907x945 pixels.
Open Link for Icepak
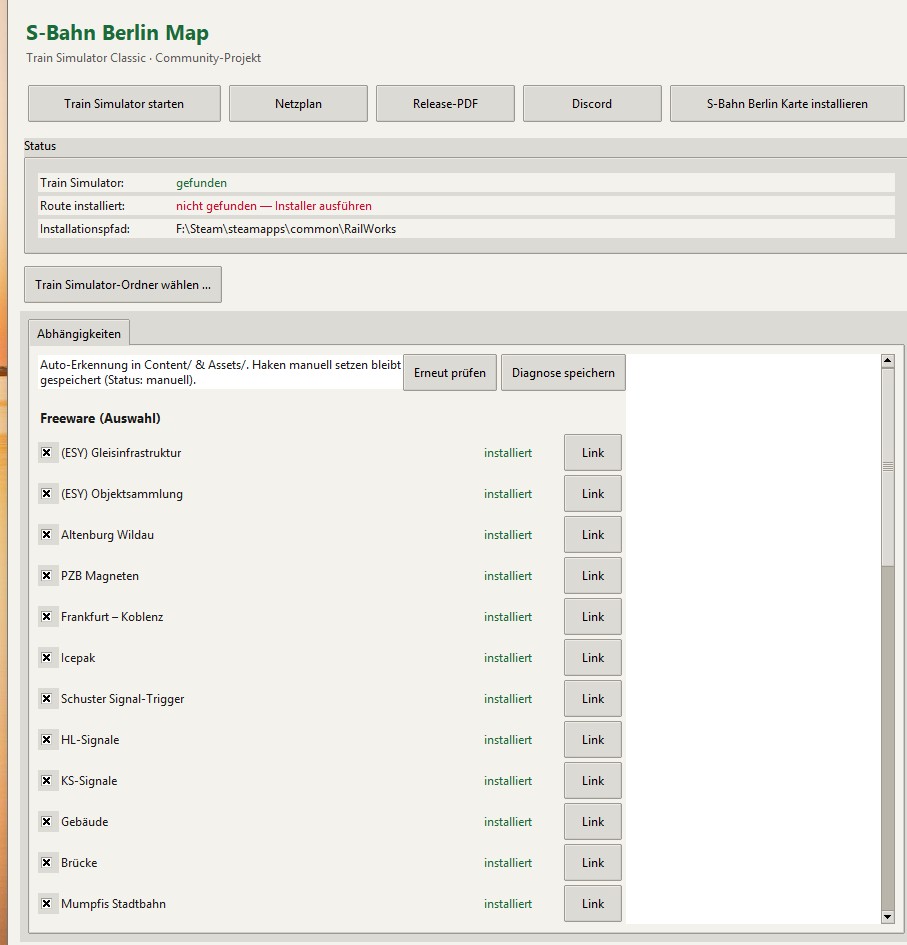[593, 658]
